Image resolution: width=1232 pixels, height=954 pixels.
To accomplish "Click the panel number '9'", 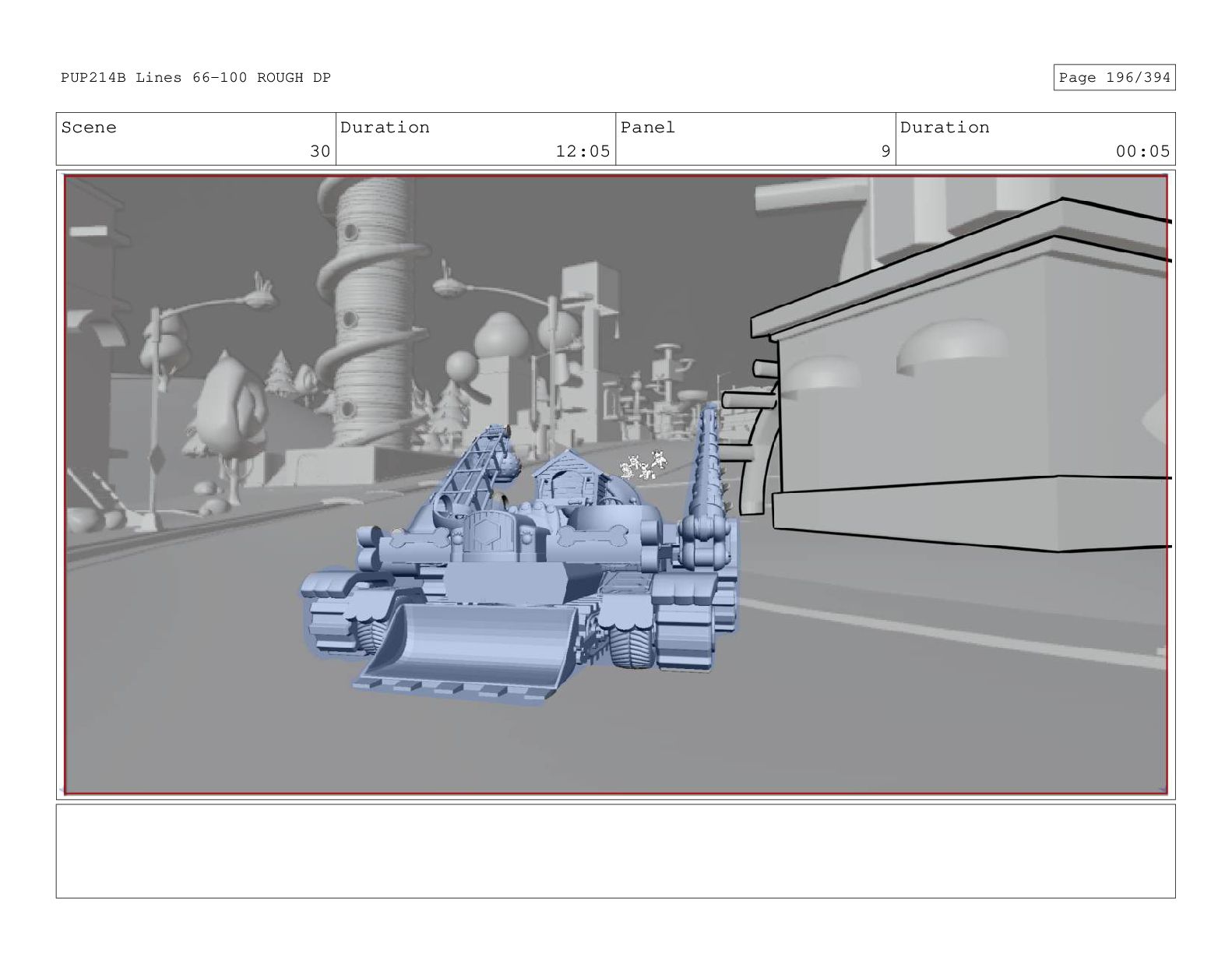I will click(x=885, y=151).
